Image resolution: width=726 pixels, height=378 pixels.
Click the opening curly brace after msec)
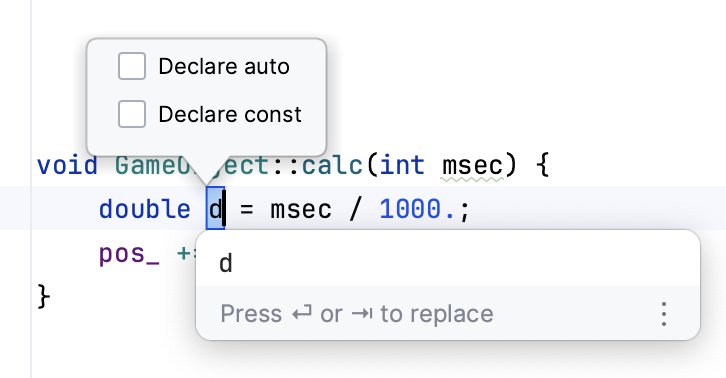(543, 165)
